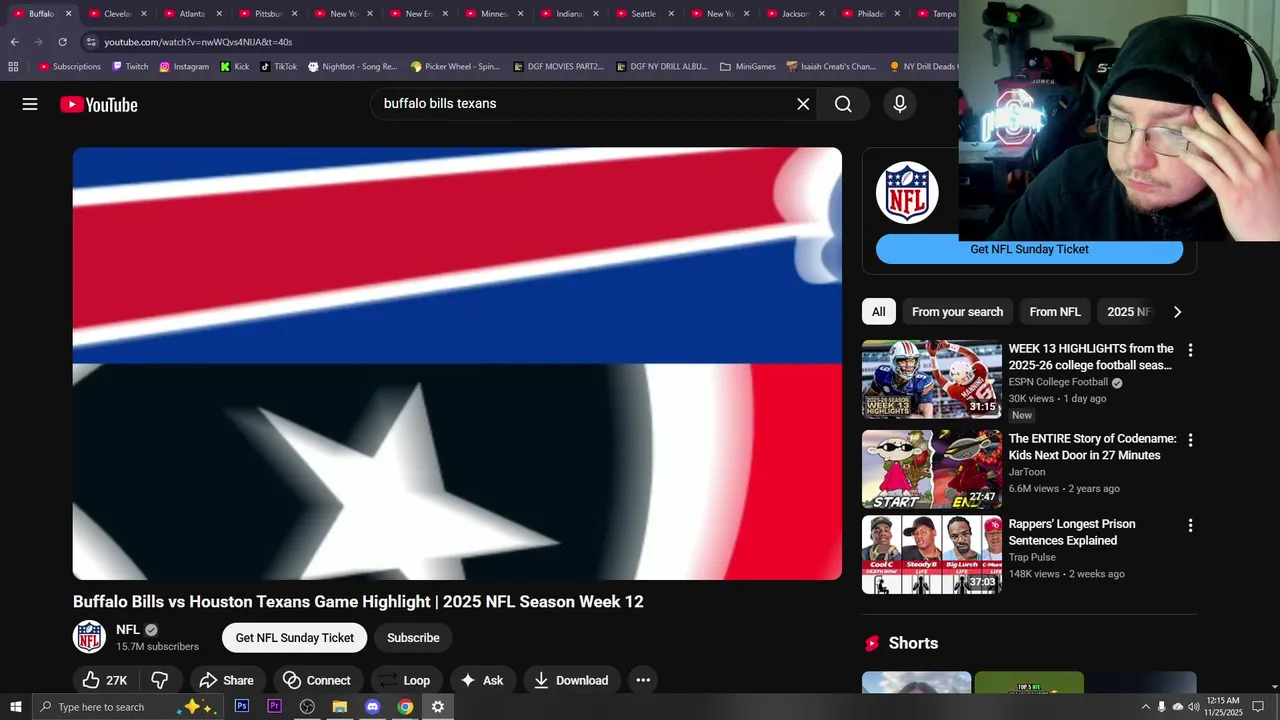Go back in browser history
This screenshot has height=720, width=1280.
pos(14,42)
